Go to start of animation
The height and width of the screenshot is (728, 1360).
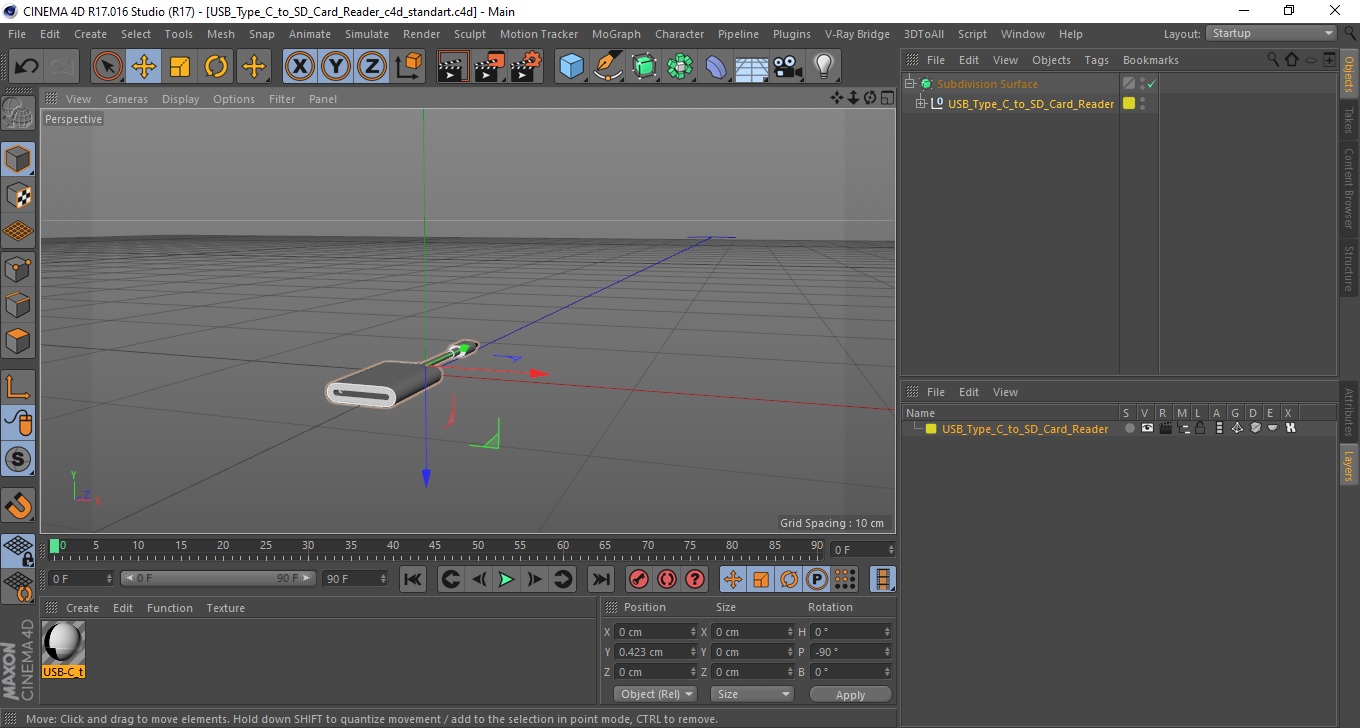coord(412,579)
